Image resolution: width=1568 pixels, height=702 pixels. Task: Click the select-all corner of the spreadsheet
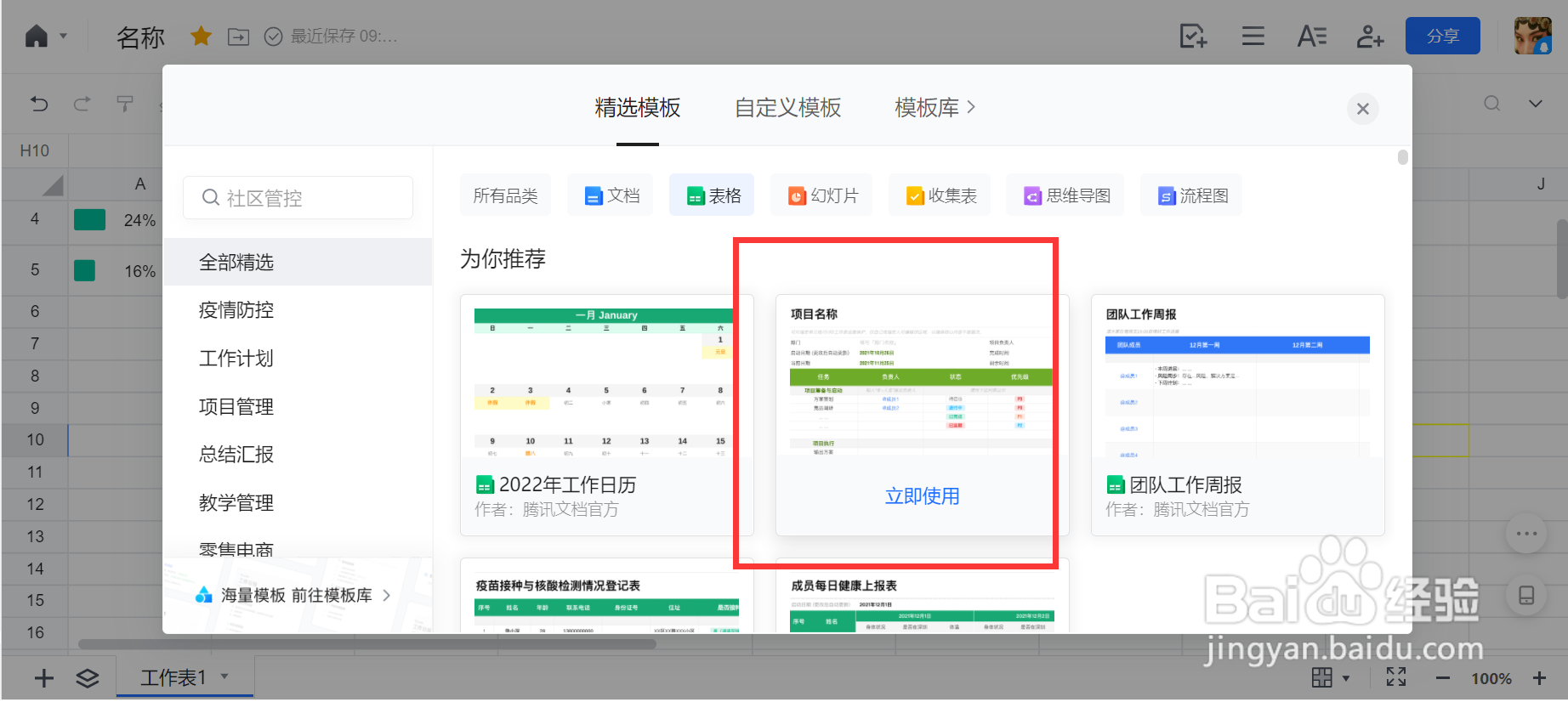tap(35, 184)
